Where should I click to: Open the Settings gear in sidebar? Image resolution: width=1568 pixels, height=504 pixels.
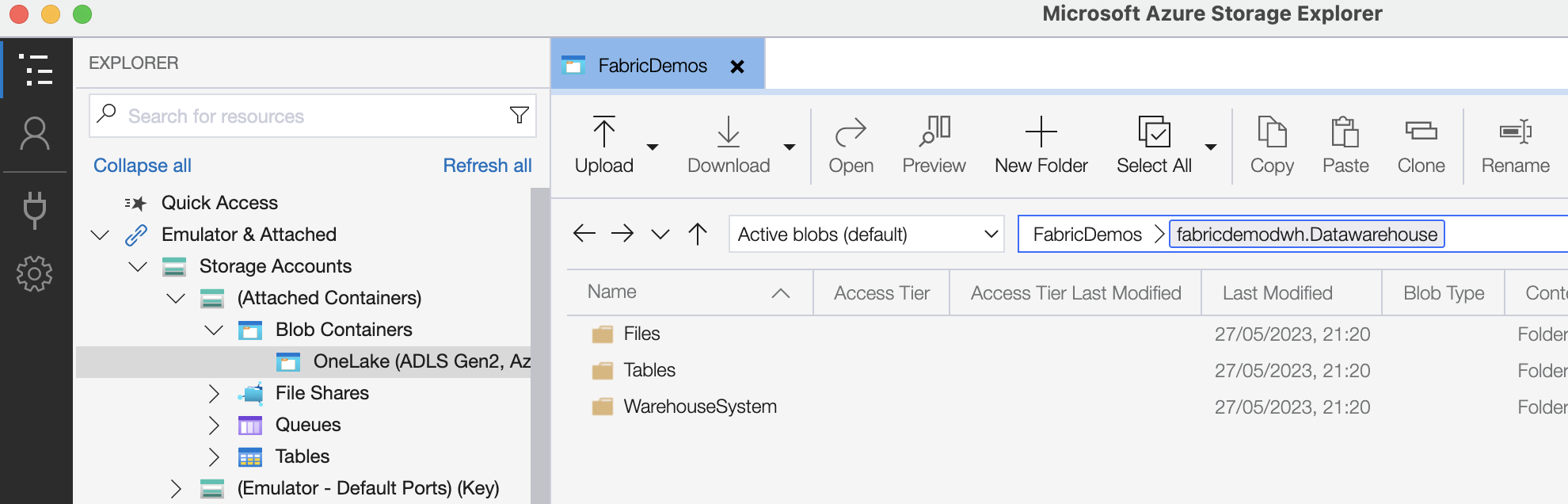(35, 274)
